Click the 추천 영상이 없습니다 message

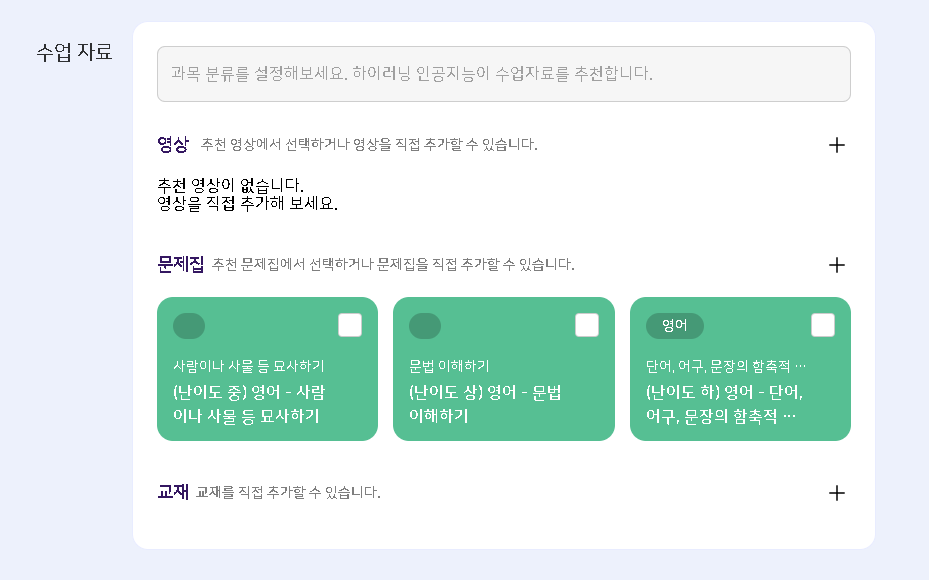click(x=230, y=186)
